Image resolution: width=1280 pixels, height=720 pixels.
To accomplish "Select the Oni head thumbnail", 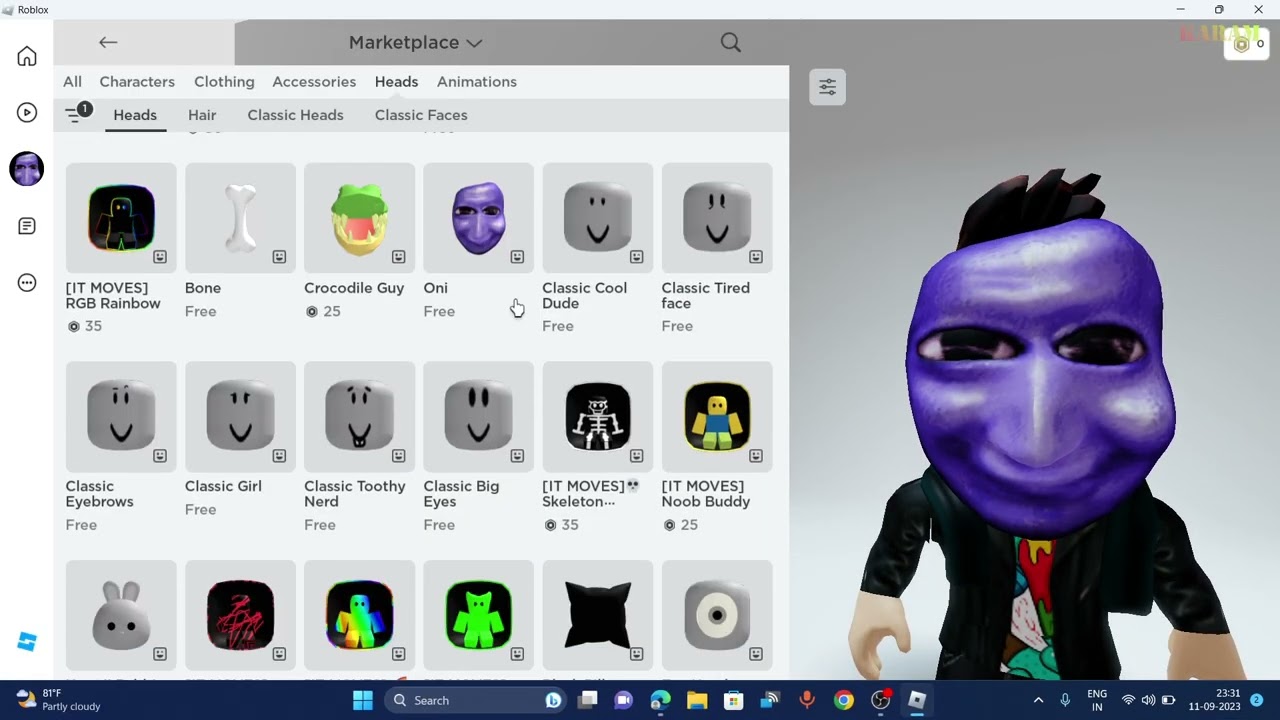I will 478,218.
